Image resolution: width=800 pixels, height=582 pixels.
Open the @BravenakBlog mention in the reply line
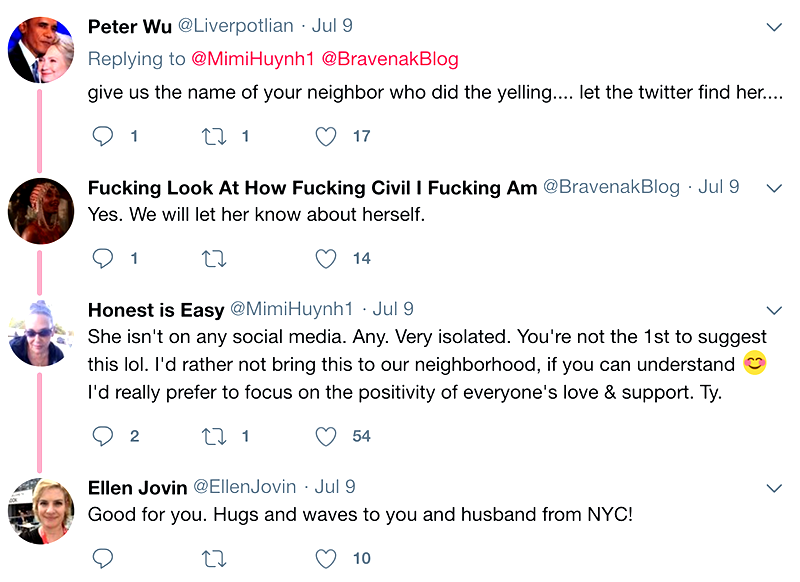pyautogui.click(x=390, y=59)
